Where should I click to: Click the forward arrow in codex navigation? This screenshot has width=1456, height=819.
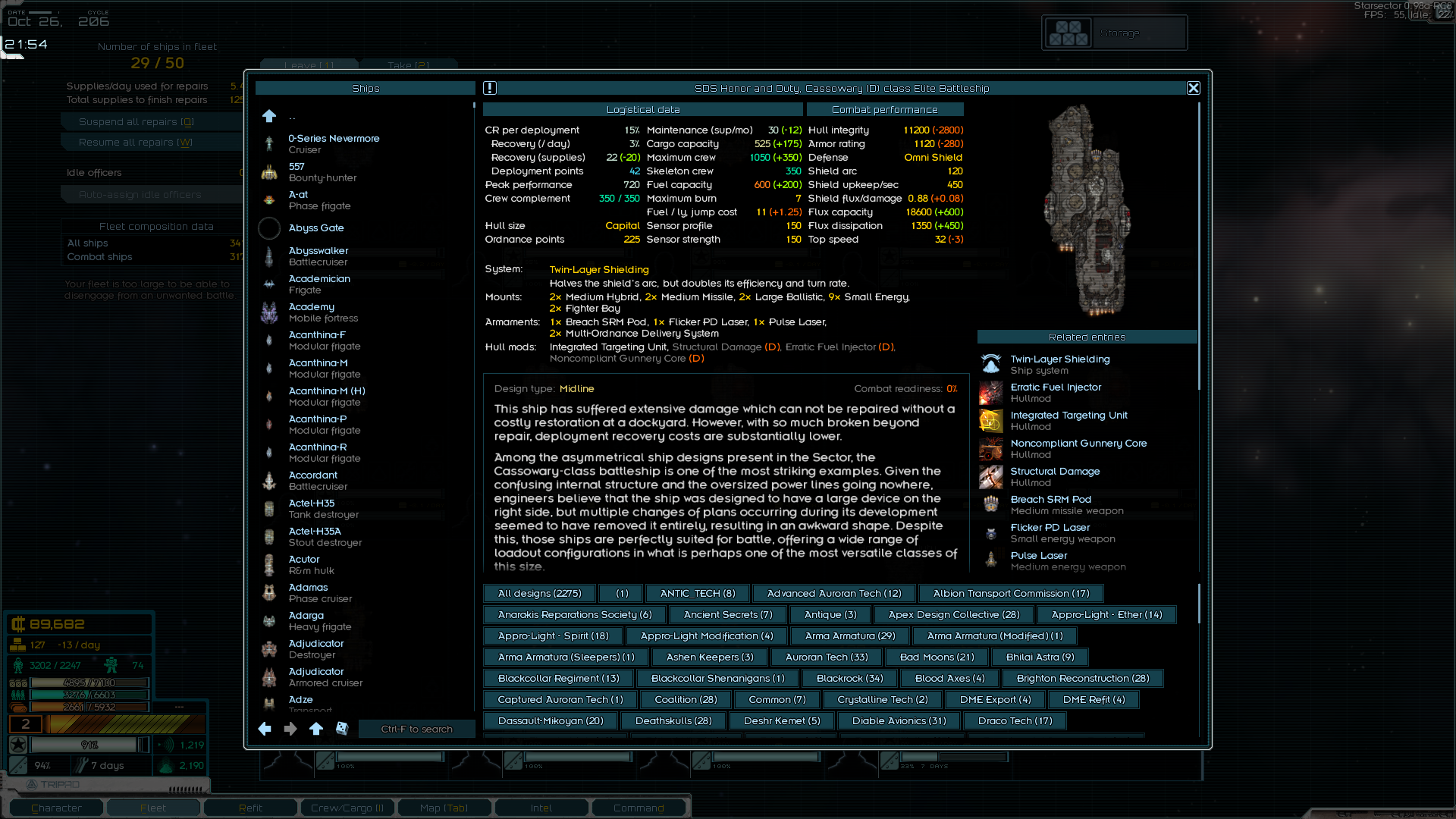click(290, 729)
